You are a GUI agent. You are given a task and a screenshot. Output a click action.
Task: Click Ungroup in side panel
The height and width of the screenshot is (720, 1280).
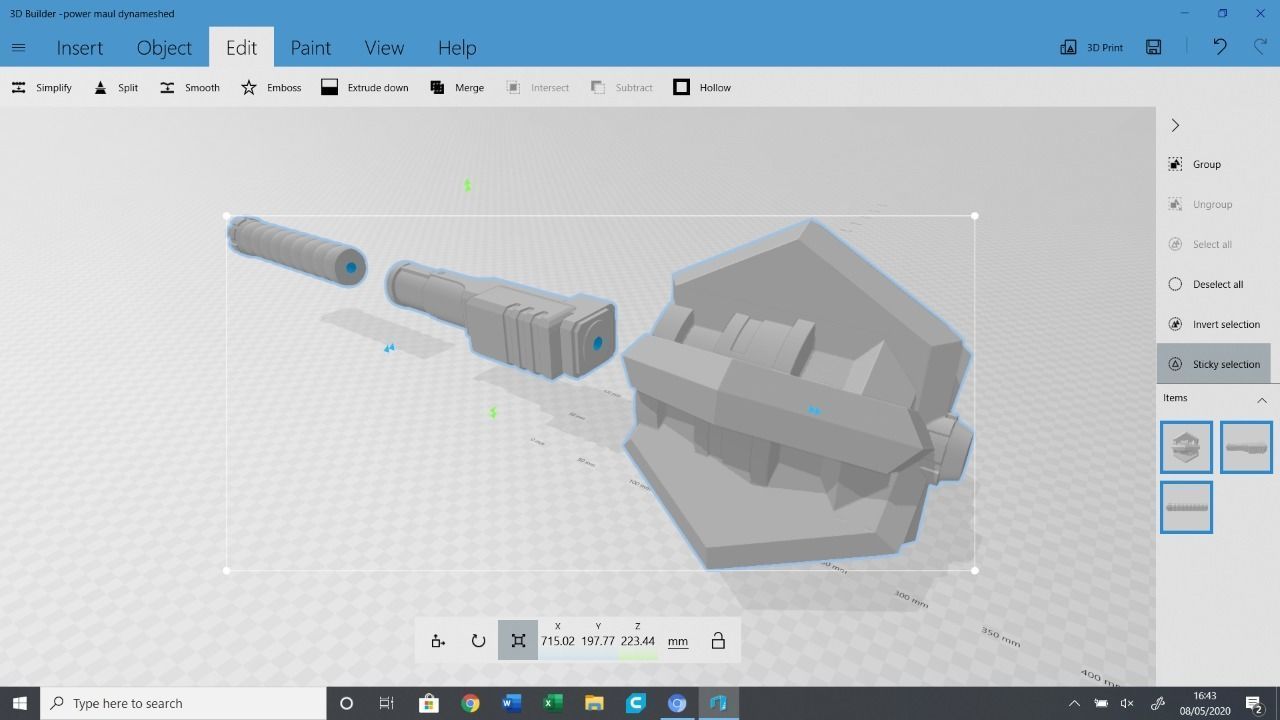coord(1200,204)
